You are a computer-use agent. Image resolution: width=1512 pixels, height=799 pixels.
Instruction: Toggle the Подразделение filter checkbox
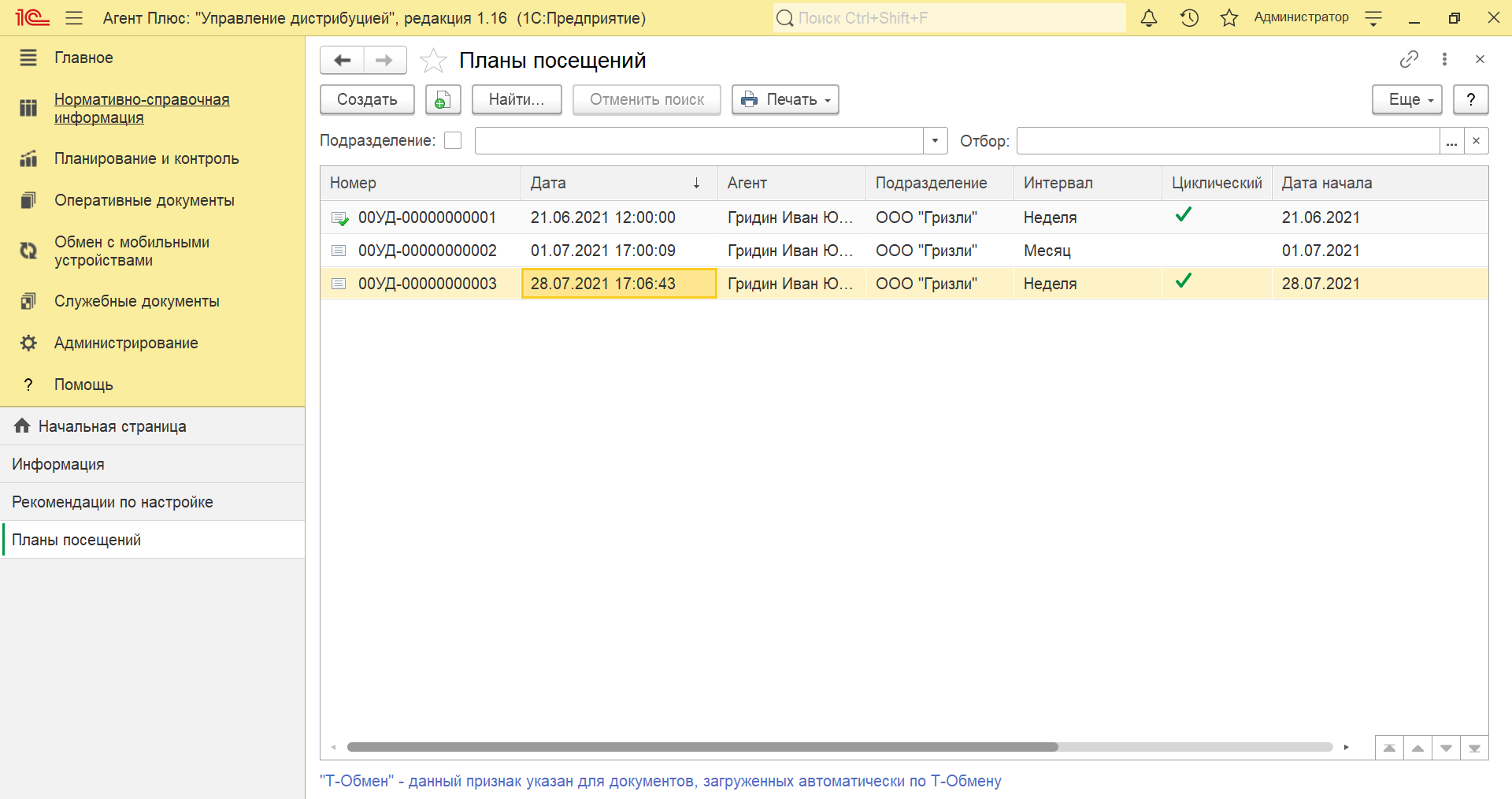453,140
